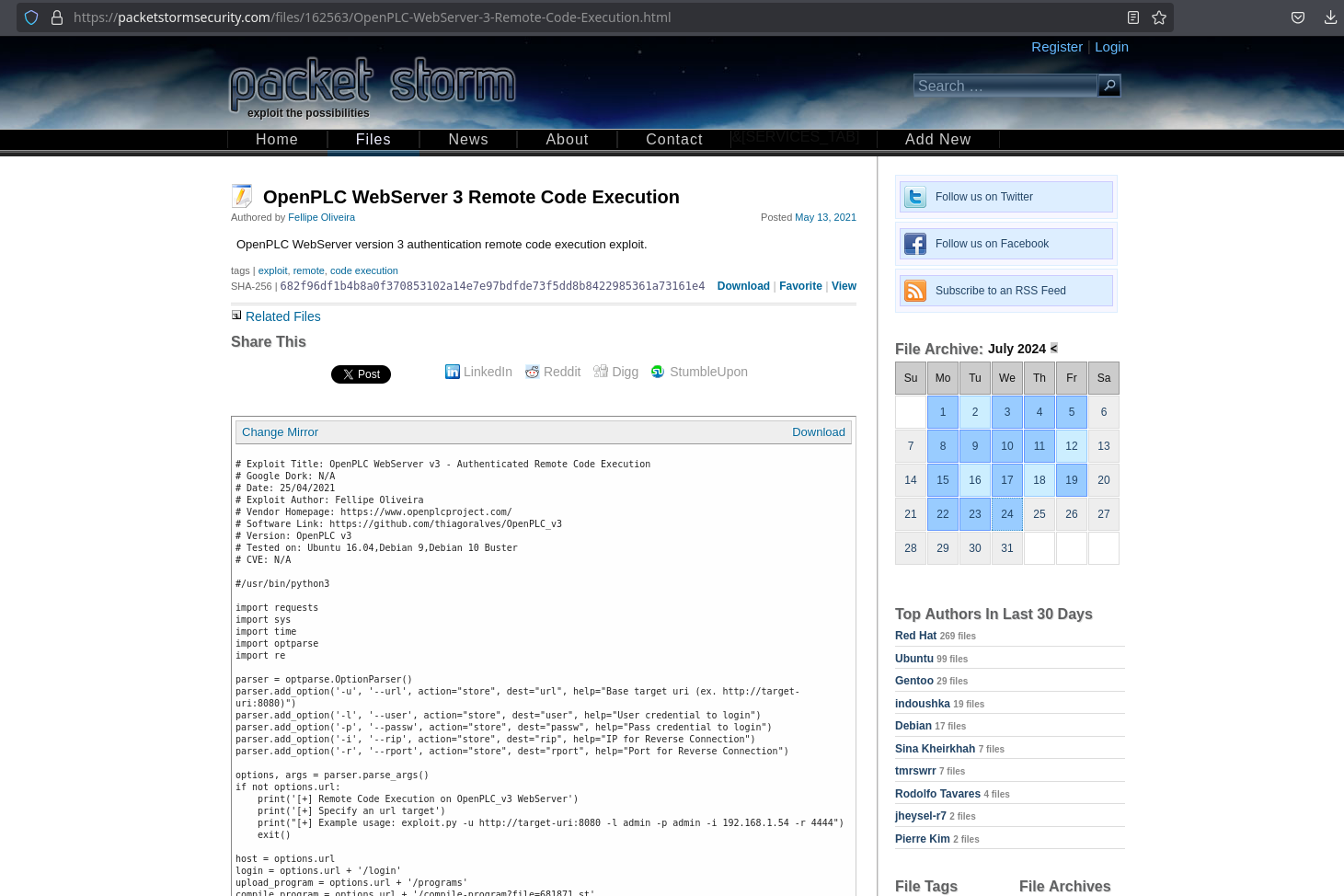The image size is (1344, 896).
Task: Select calendar day 19
Action: click(1072, 480)
